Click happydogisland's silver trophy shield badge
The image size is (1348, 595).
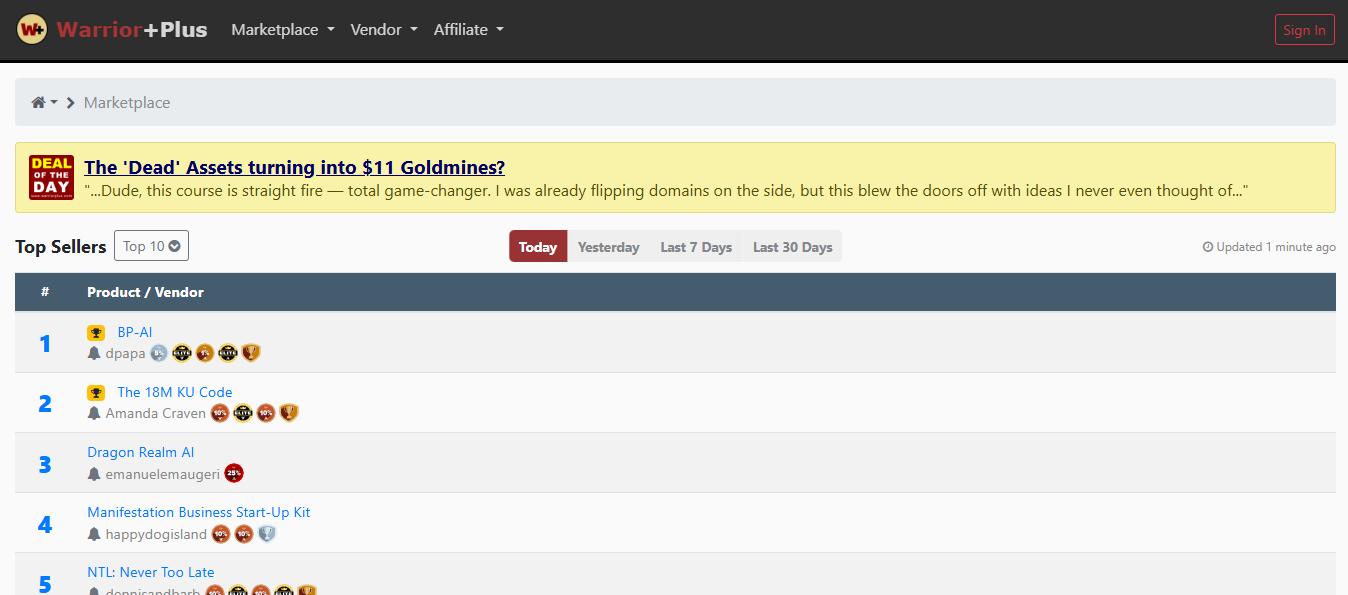coord(267,534)
